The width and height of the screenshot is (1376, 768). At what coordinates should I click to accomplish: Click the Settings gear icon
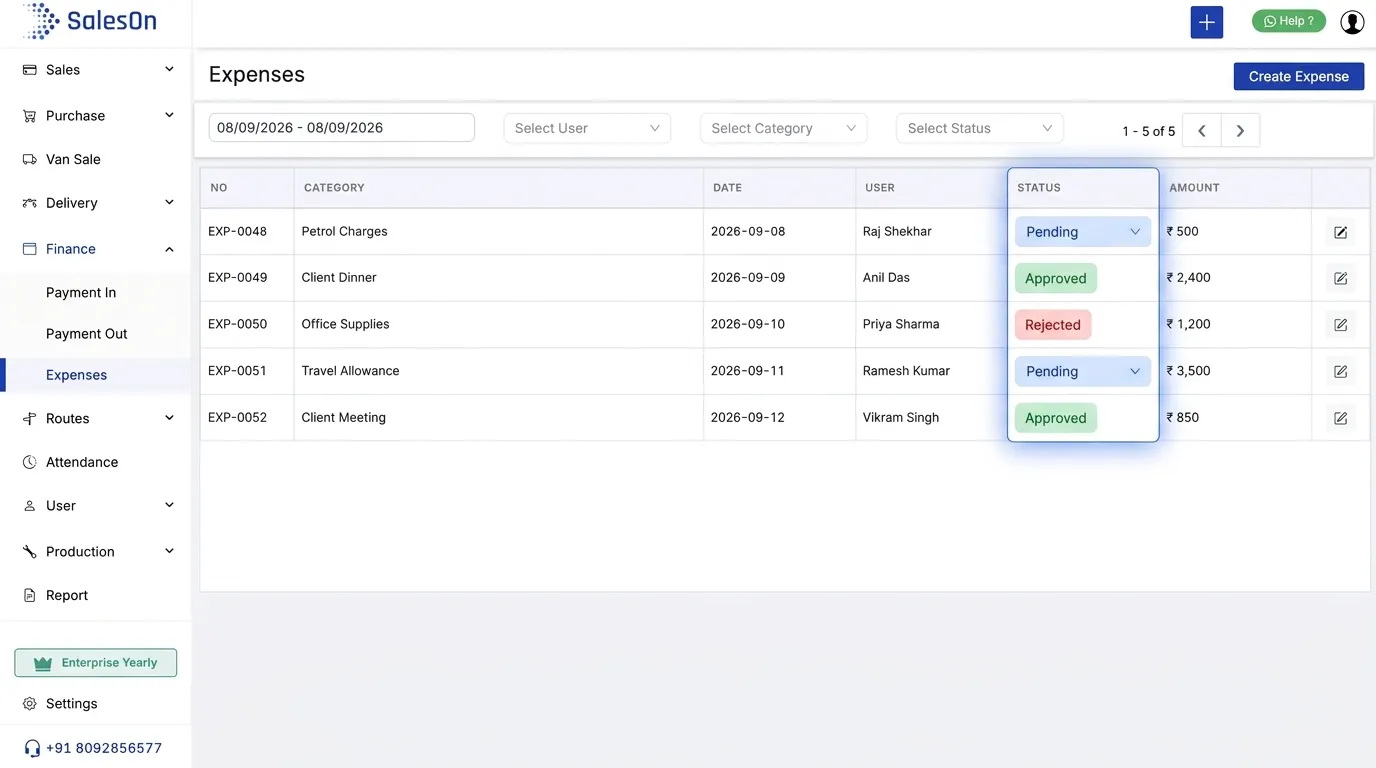pyautogui.click(x=29, y=704)
